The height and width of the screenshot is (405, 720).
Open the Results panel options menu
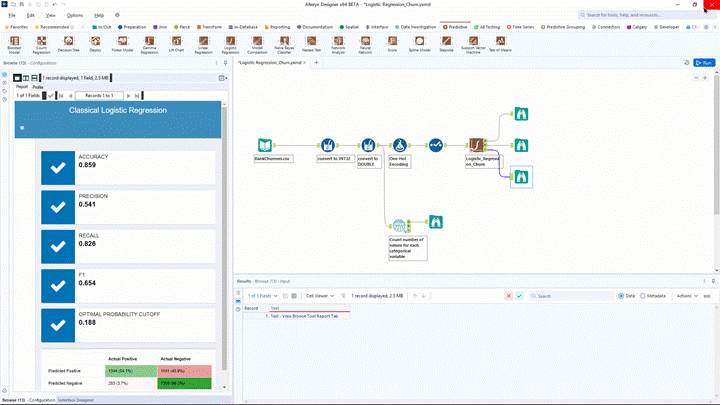[x=704, y=281]
